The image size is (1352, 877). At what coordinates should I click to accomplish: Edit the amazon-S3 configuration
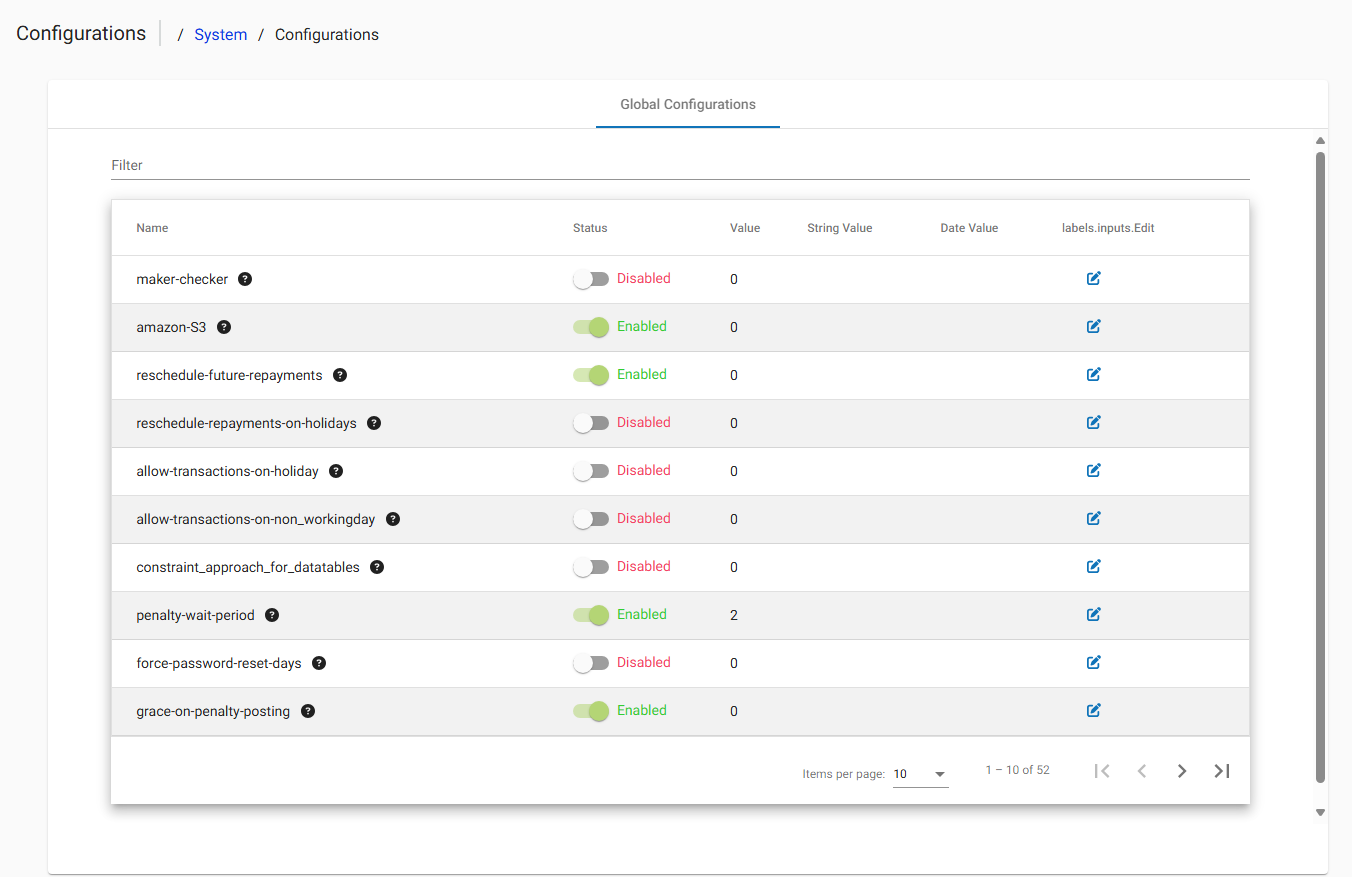click(x=1093, y=327)
